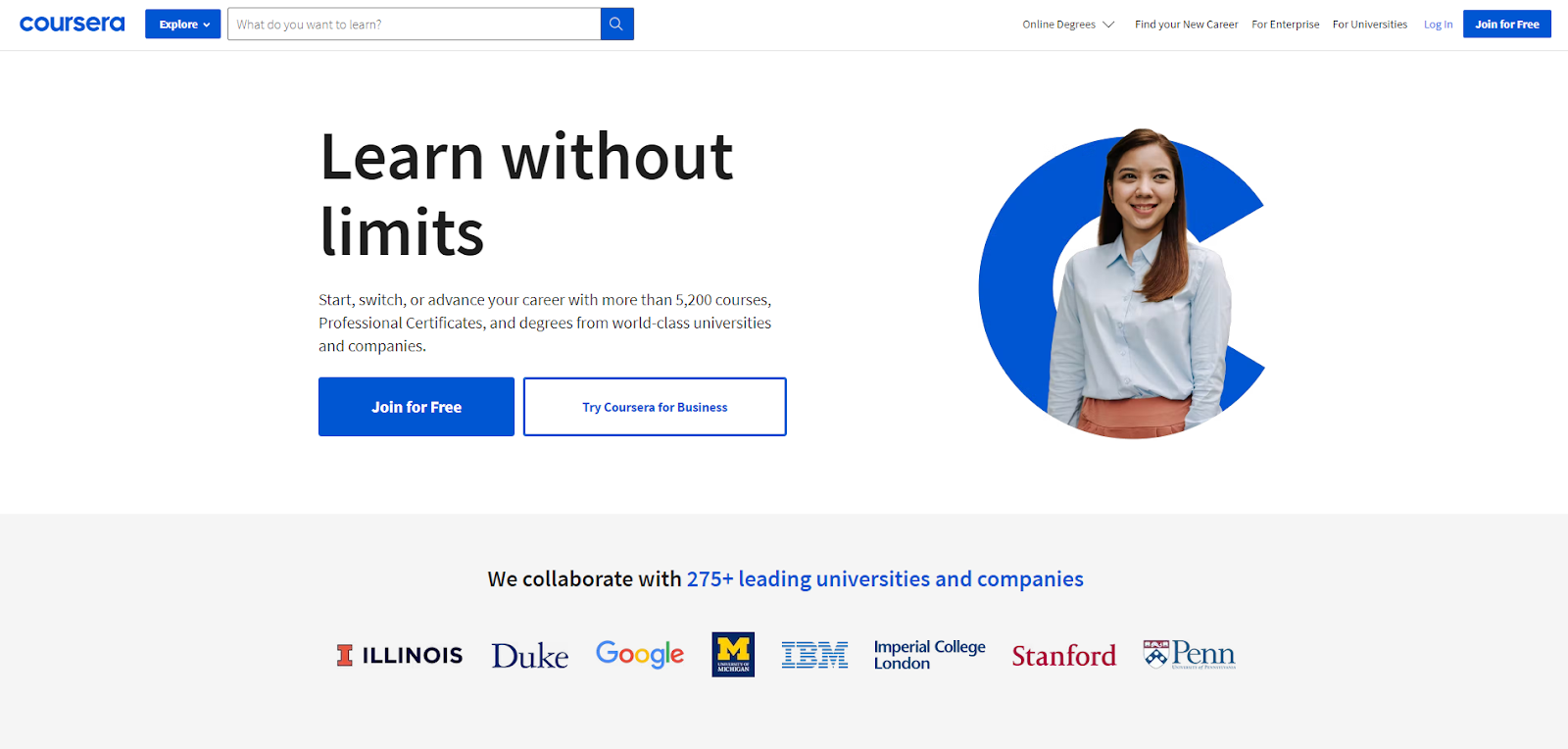Click the Penn logo
This screenshot has height=749, width=1568.
(x=1189, y=654)
